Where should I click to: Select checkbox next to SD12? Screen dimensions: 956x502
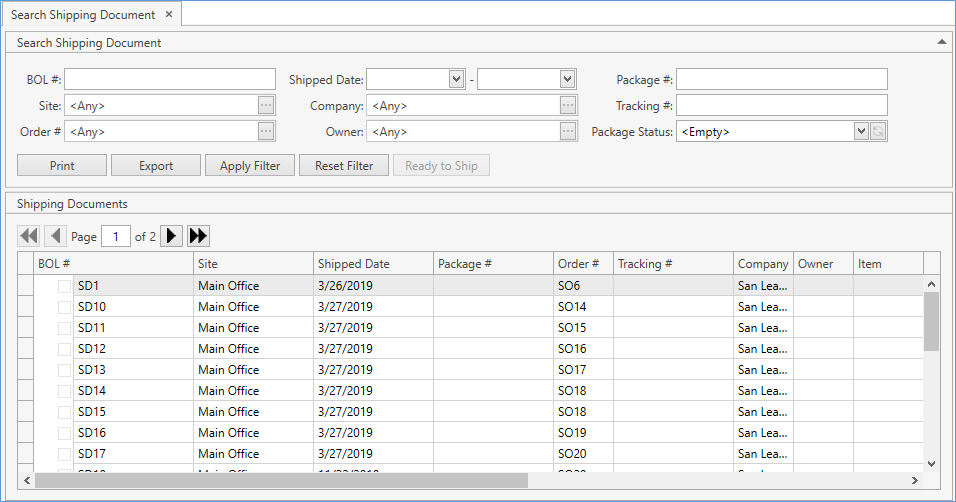click(65, 349)
